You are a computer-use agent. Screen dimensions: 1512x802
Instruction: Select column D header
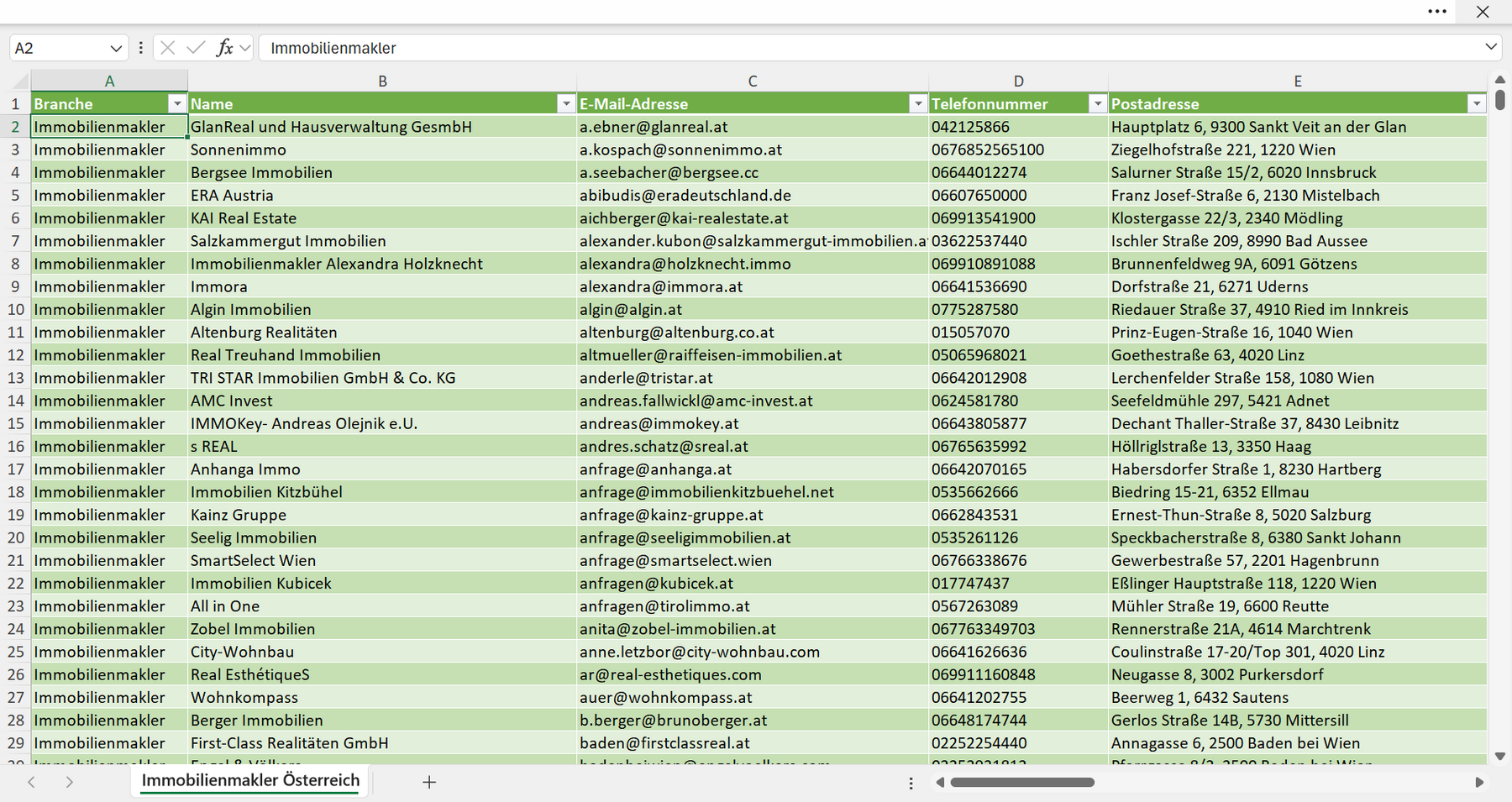[1018, 81]
